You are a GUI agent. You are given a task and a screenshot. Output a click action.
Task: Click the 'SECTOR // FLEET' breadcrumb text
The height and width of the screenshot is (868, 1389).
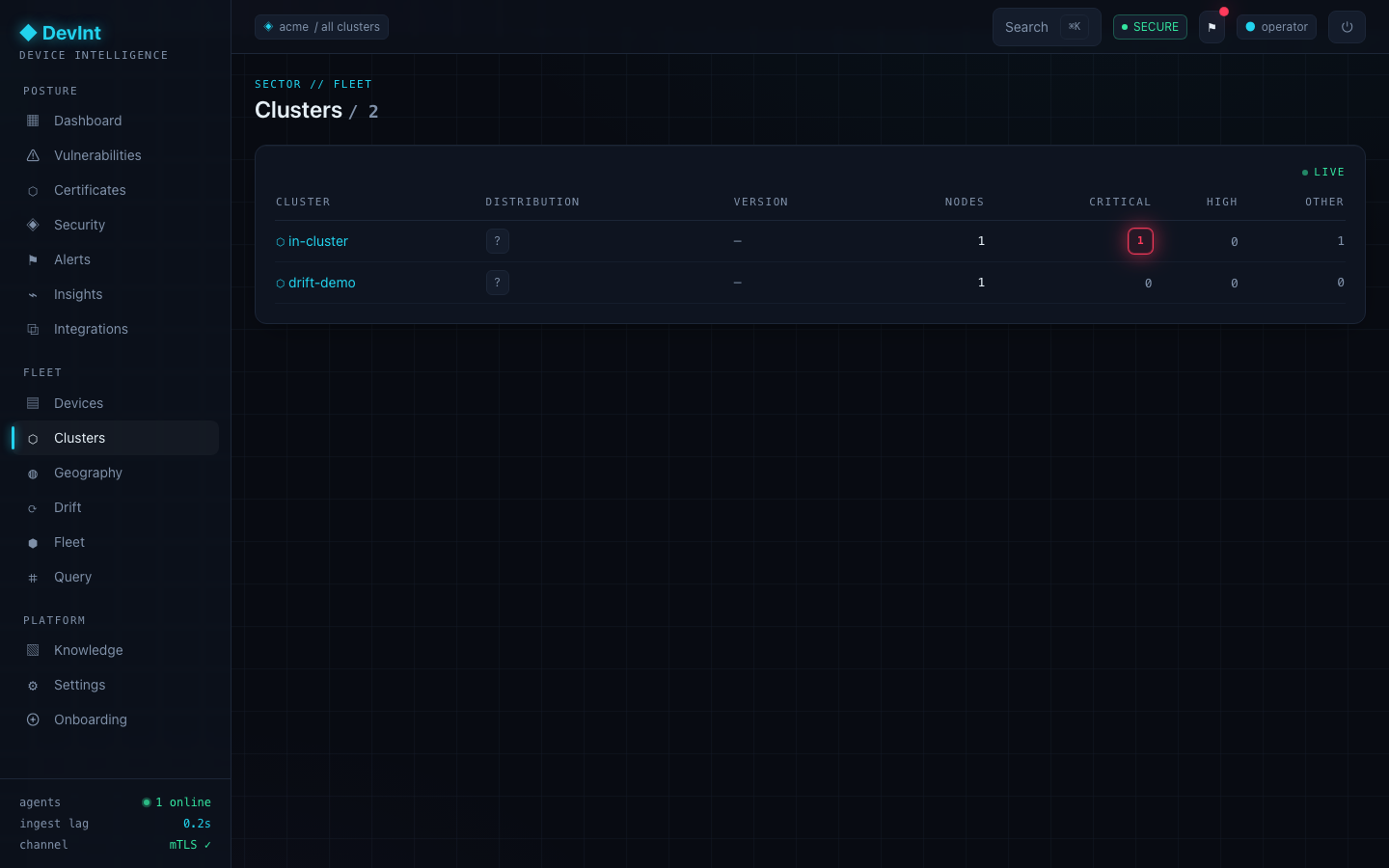pyautogui.click(x=313, y=84)
